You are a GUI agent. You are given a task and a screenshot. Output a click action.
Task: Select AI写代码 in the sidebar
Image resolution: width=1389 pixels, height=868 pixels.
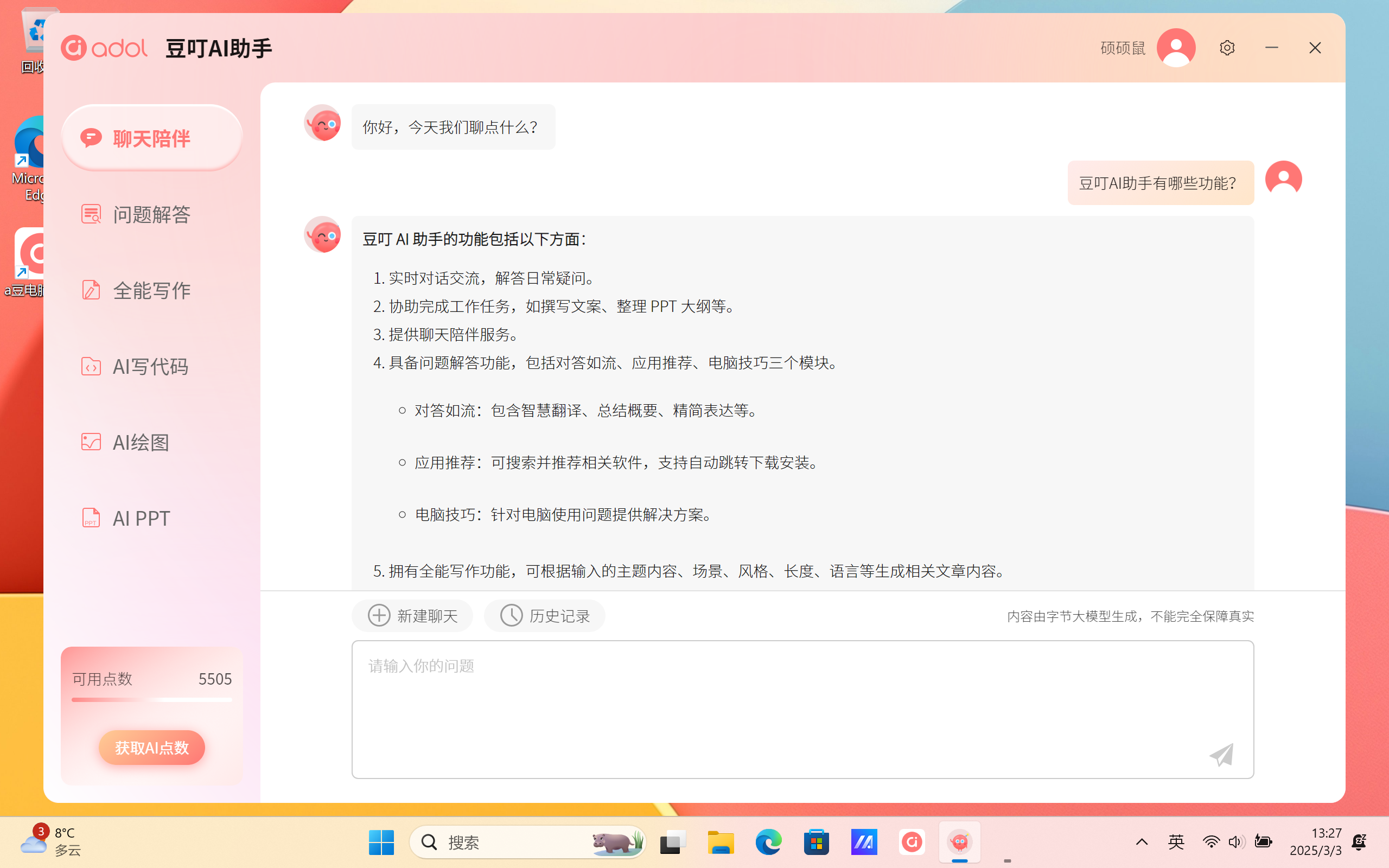tap(151, 366)
